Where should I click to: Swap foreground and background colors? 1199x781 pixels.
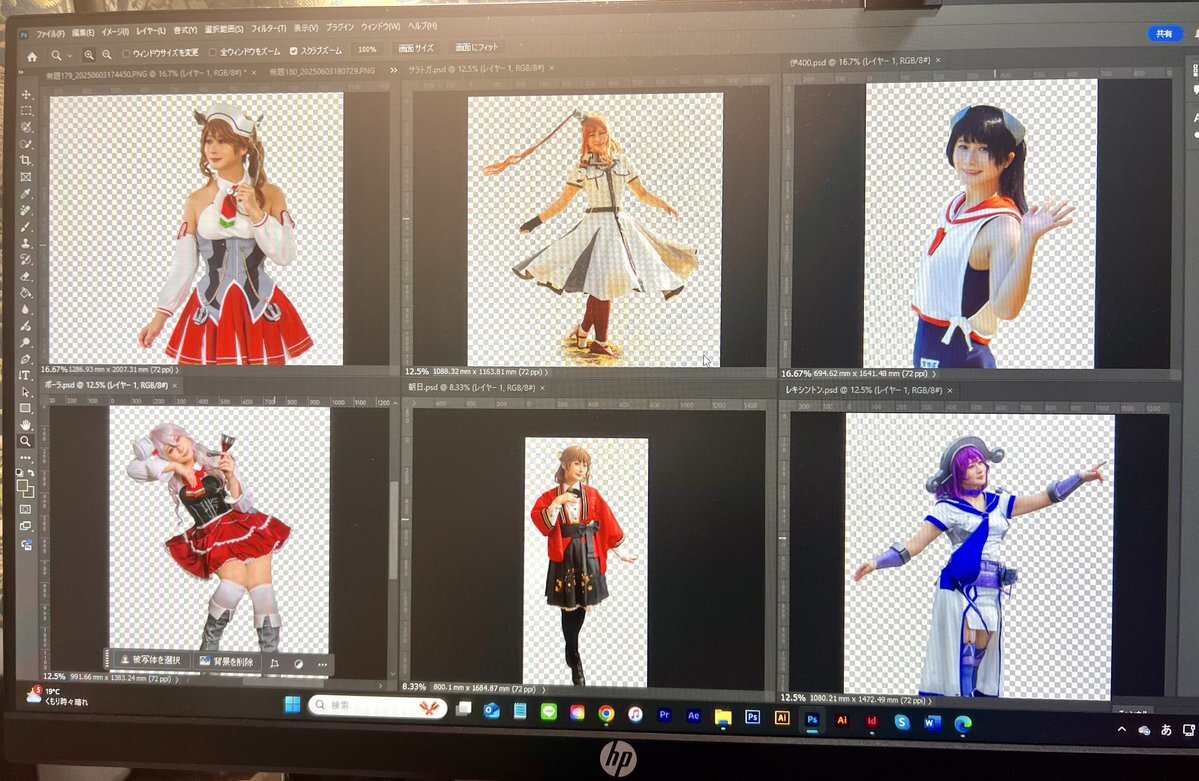click(31, 473)
